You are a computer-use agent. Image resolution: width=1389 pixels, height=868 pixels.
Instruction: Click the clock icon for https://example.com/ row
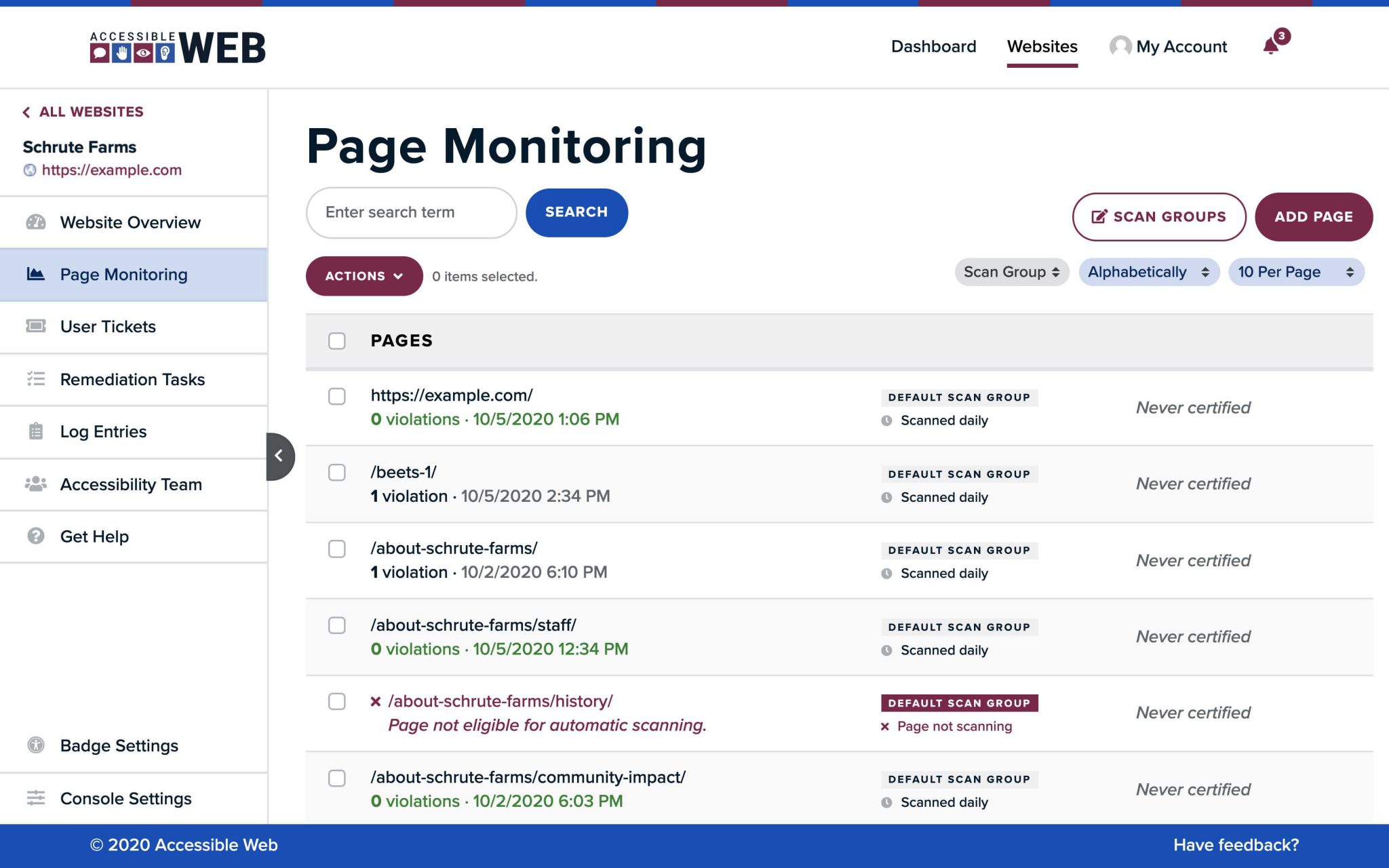point(886,420)
